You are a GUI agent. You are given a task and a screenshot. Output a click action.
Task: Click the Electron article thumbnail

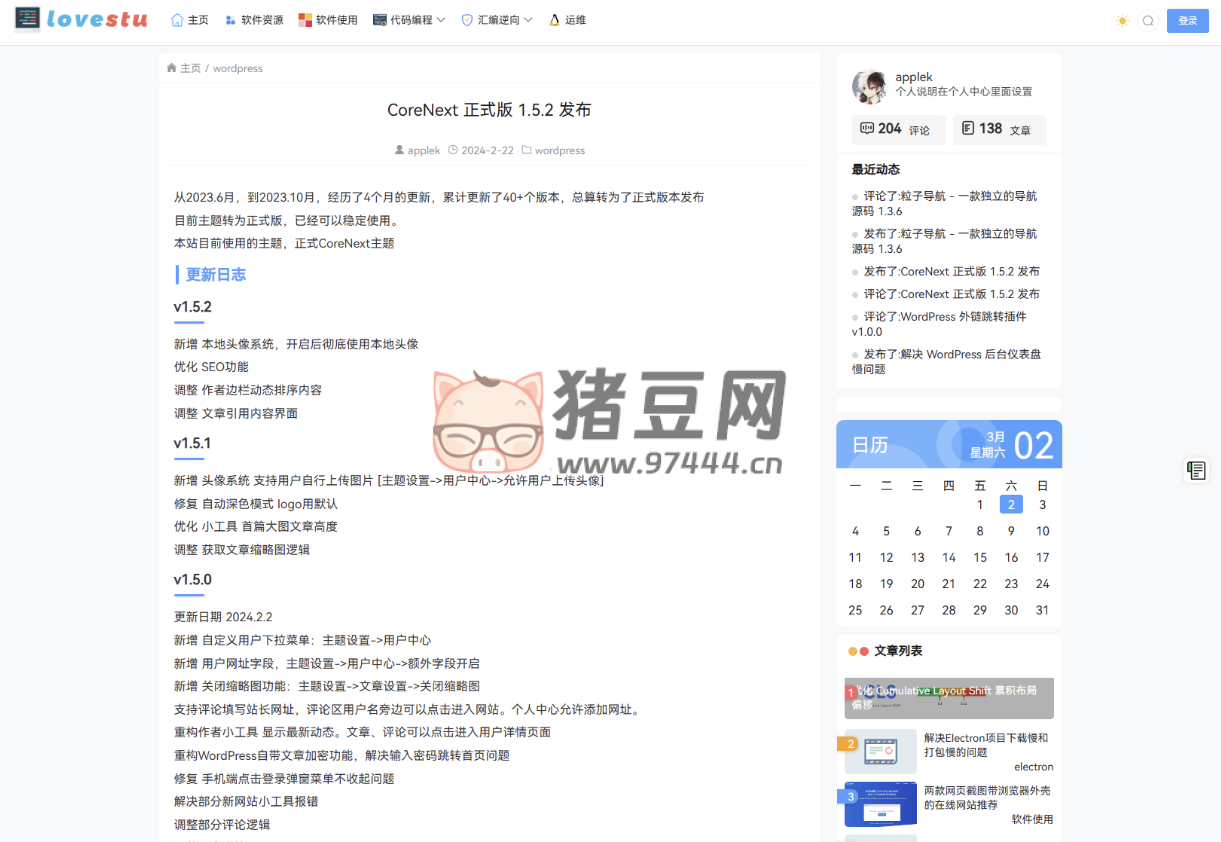click(880, 751)
